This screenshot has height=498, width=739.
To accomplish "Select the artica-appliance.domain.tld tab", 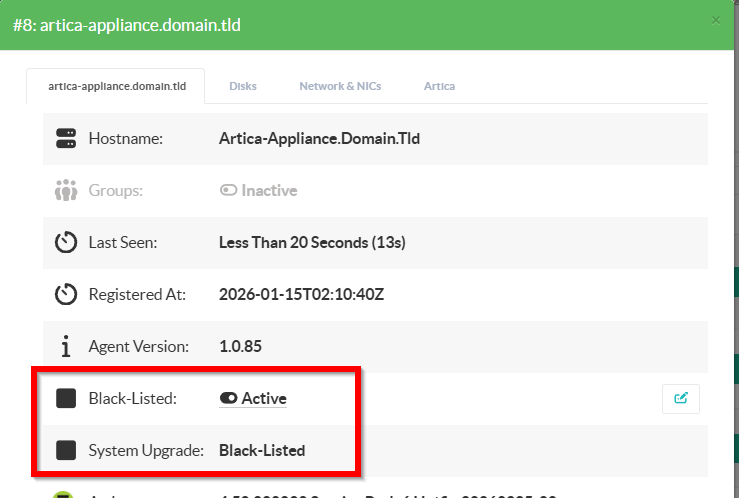I will point(116,86).
